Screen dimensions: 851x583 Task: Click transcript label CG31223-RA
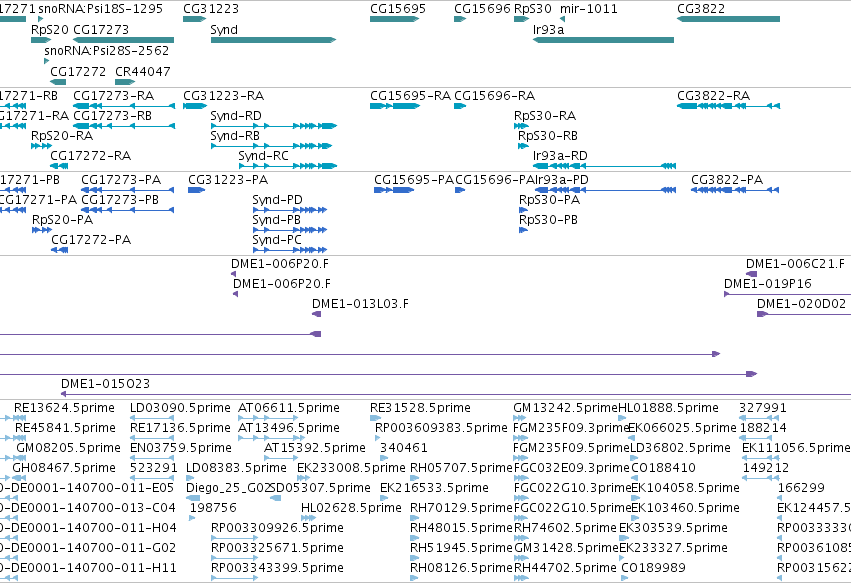click(224, 96)
